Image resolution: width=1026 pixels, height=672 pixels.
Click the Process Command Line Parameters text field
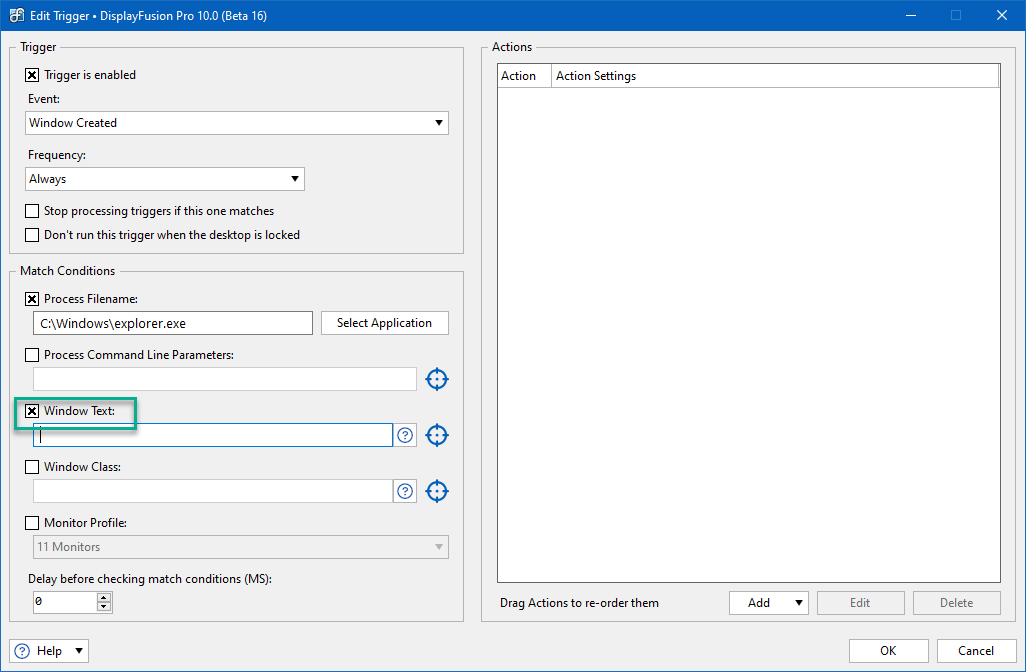coord(225,379)
